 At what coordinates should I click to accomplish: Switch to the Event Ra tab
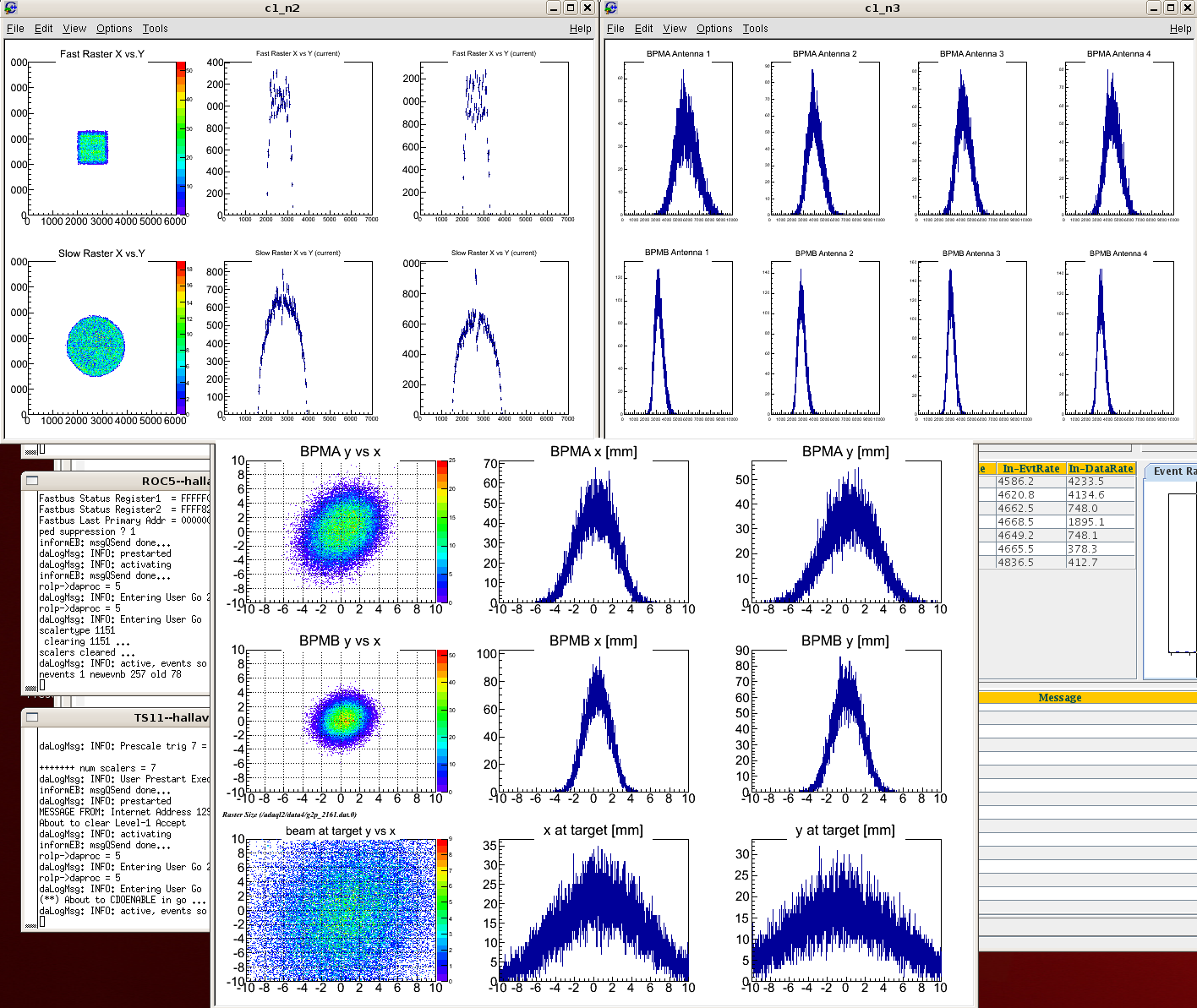point(1173,471)
